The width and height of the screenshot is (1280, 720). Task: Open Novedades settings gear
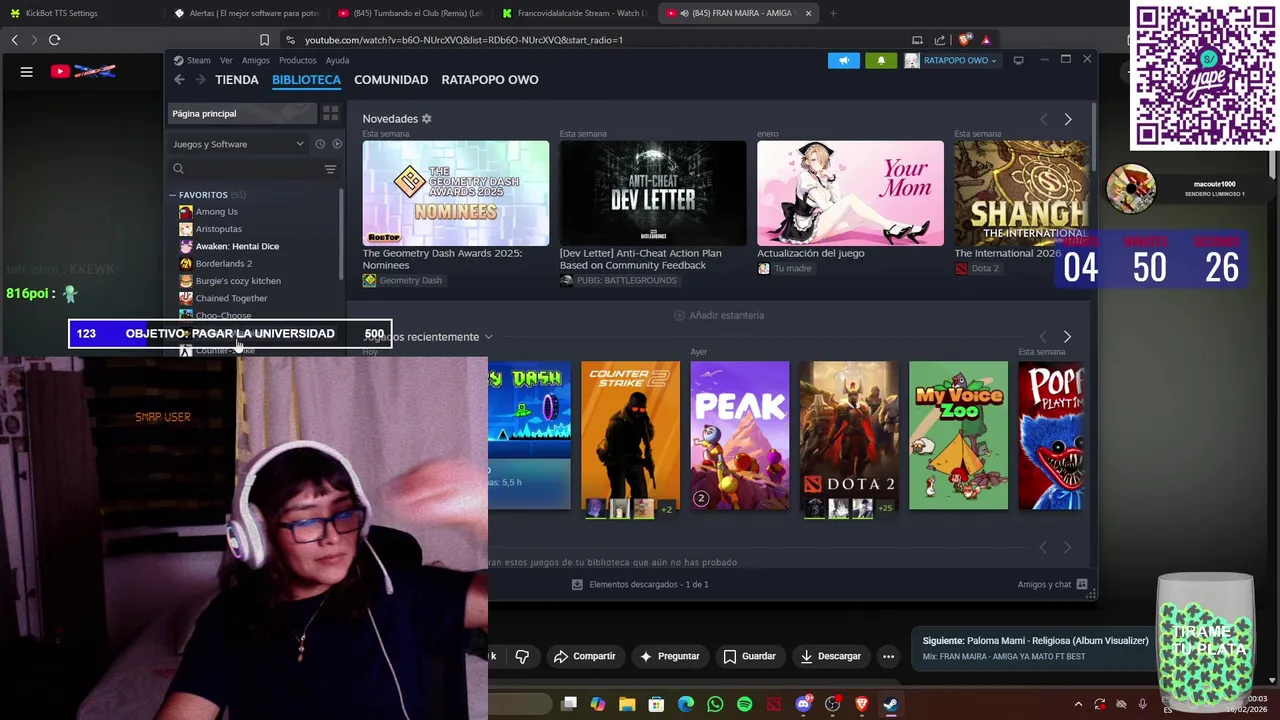(426, 119)
